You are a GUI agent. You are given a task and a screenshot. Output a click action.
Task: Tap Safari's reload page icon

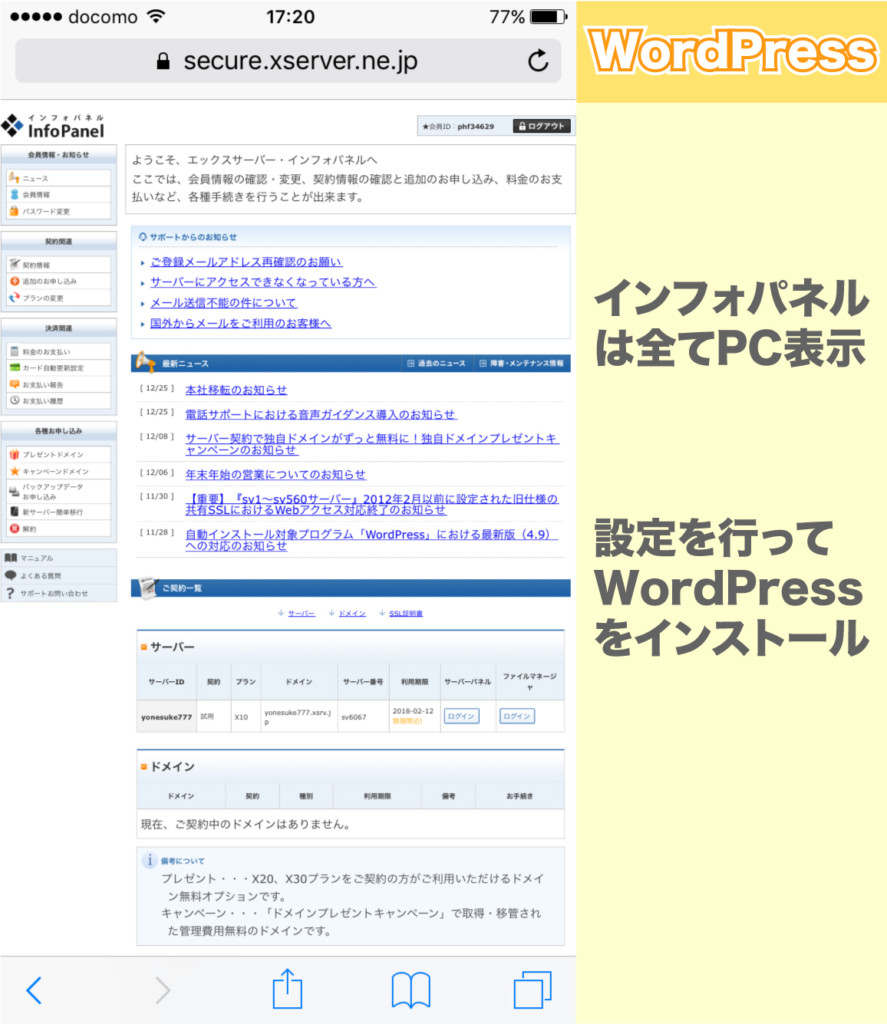click(x=538, y=61)
